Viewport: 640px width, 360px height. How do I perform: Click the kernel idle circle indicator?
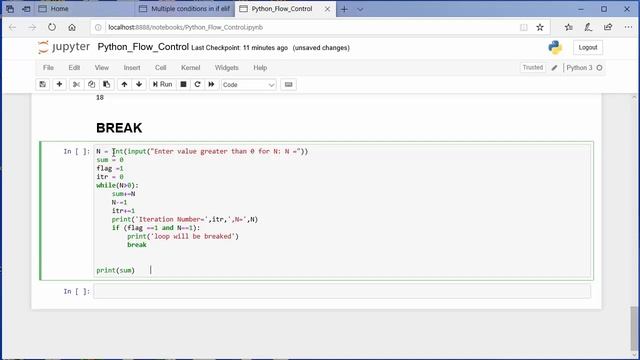600,68
